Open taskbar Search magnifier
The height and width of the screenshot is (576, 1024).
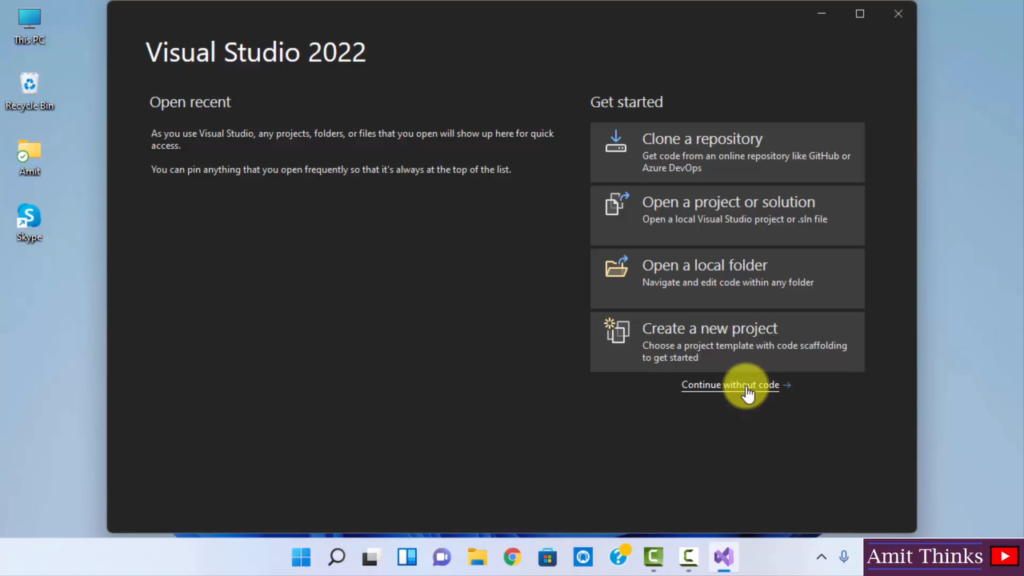336,557
